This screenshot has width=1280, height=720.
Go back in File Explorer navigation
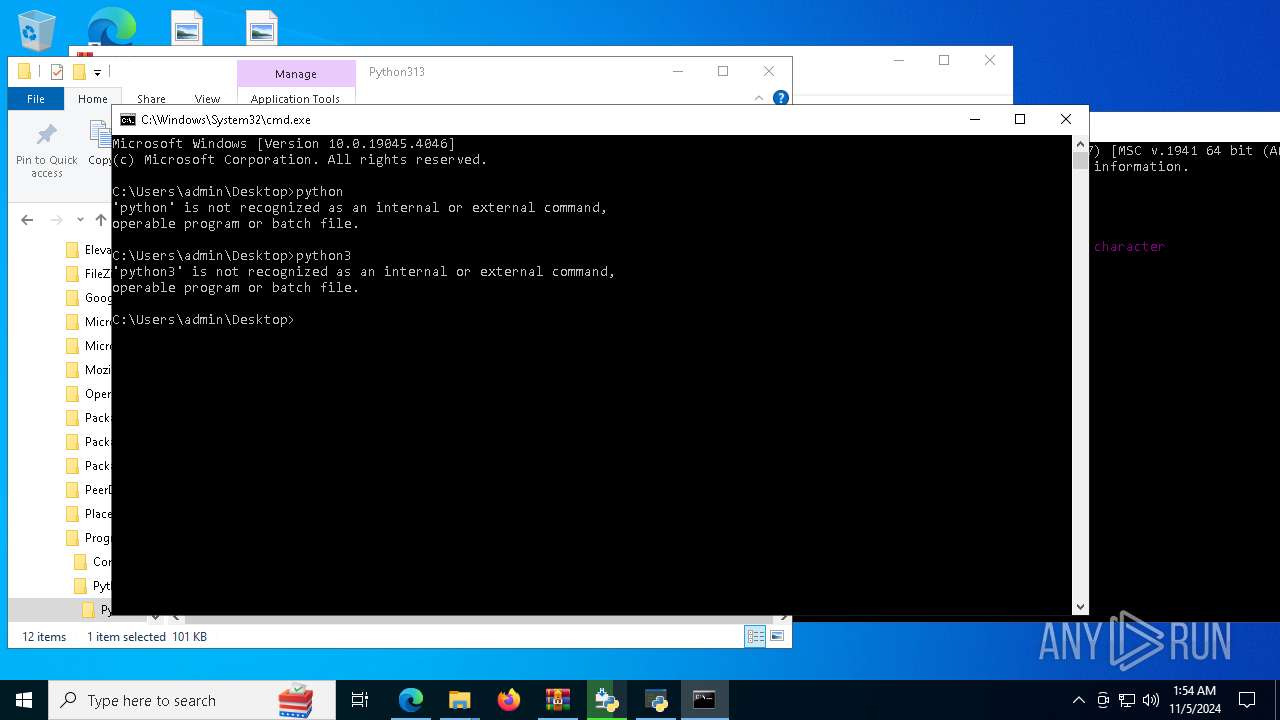[27, 220]
